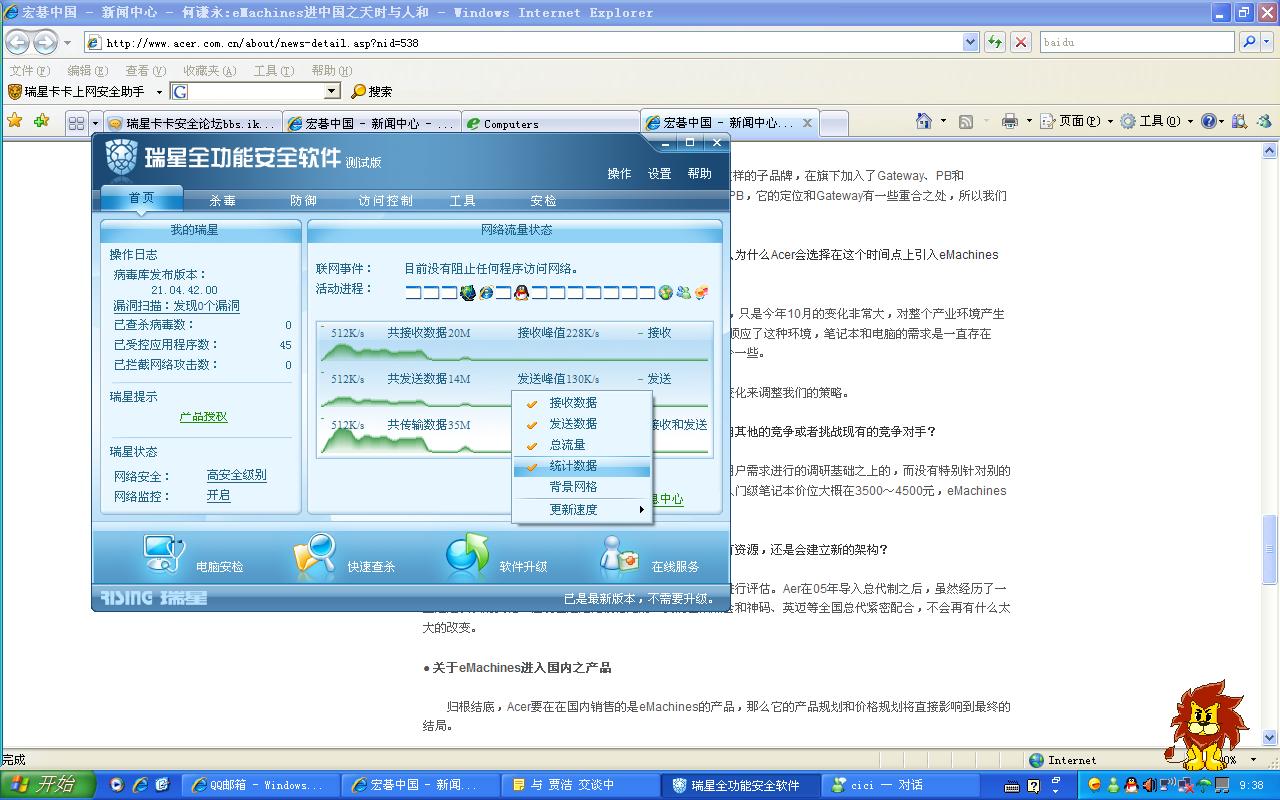Click the IE Home icon

click(x=924, y=121)
